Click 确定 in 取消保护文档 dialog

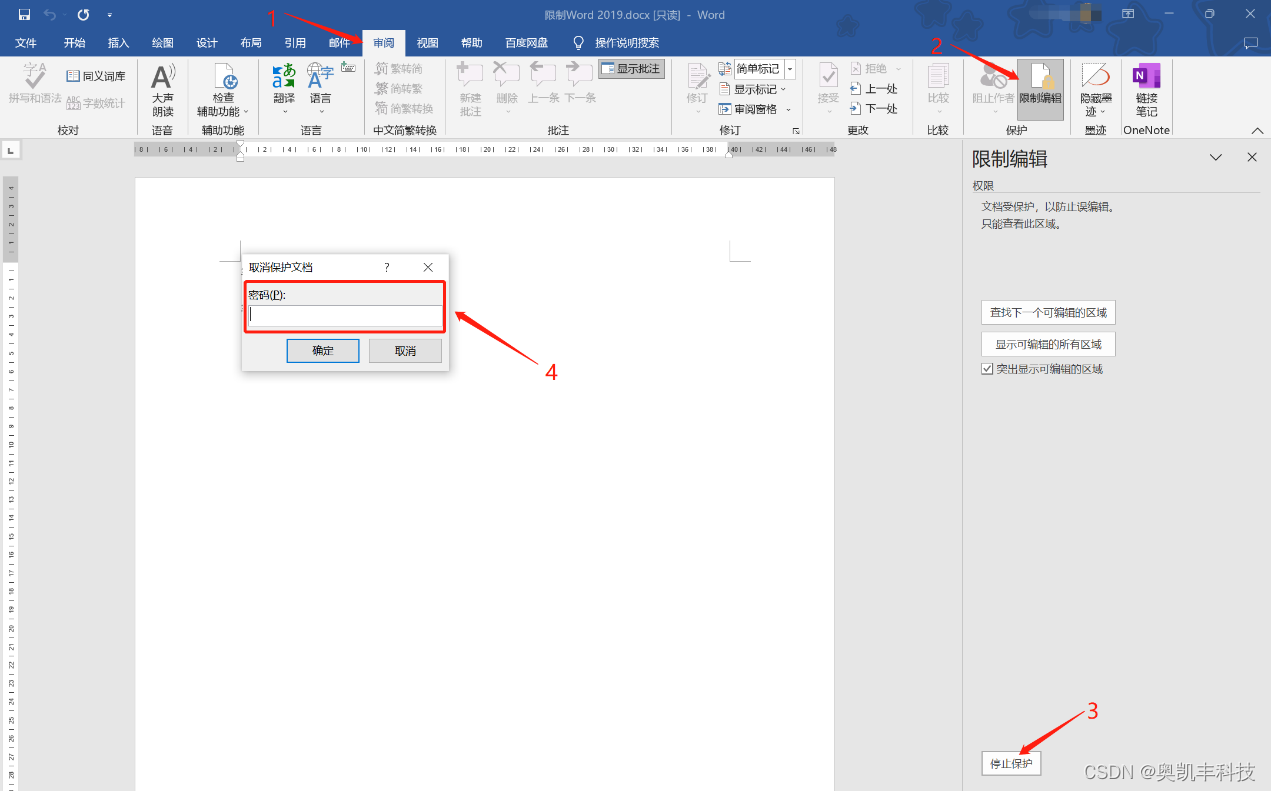(x=323, y=351)
